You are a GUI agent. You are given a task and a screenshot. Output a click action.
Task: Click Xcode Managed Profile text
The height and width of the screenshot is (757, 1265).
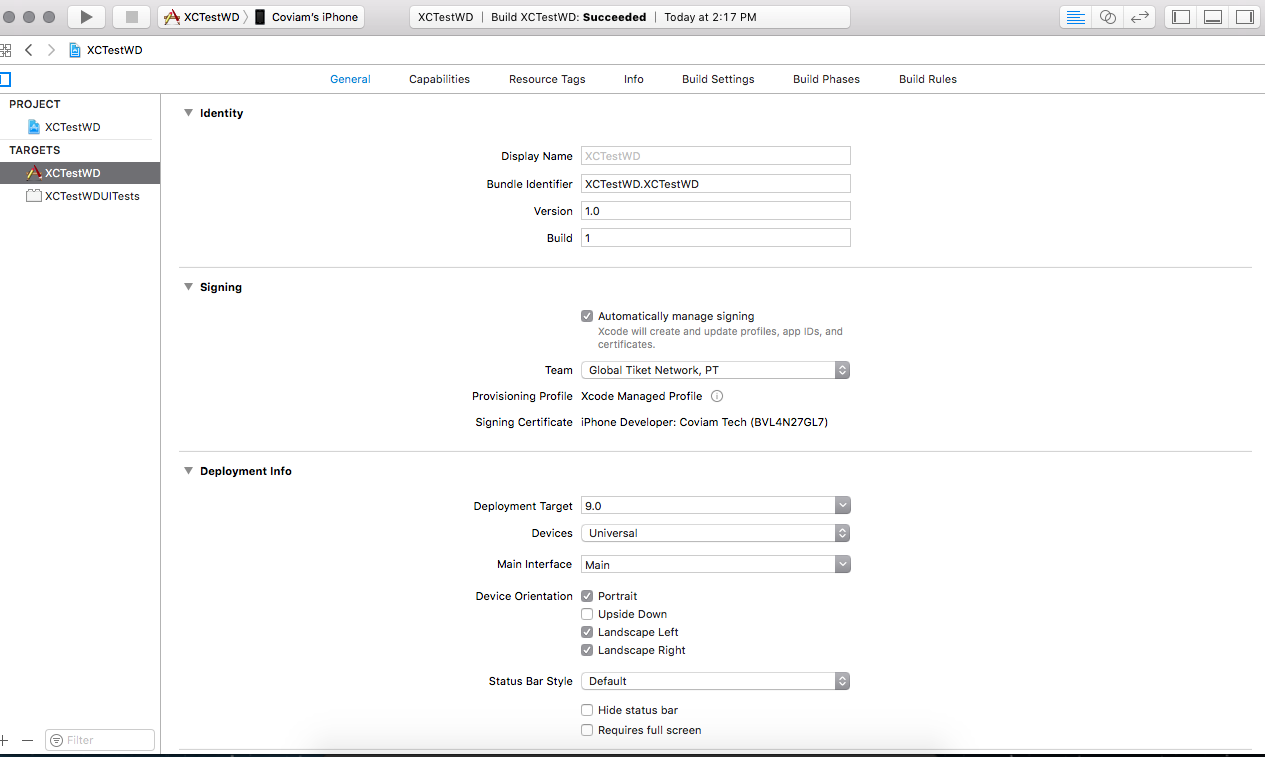(x=641, y=396)
